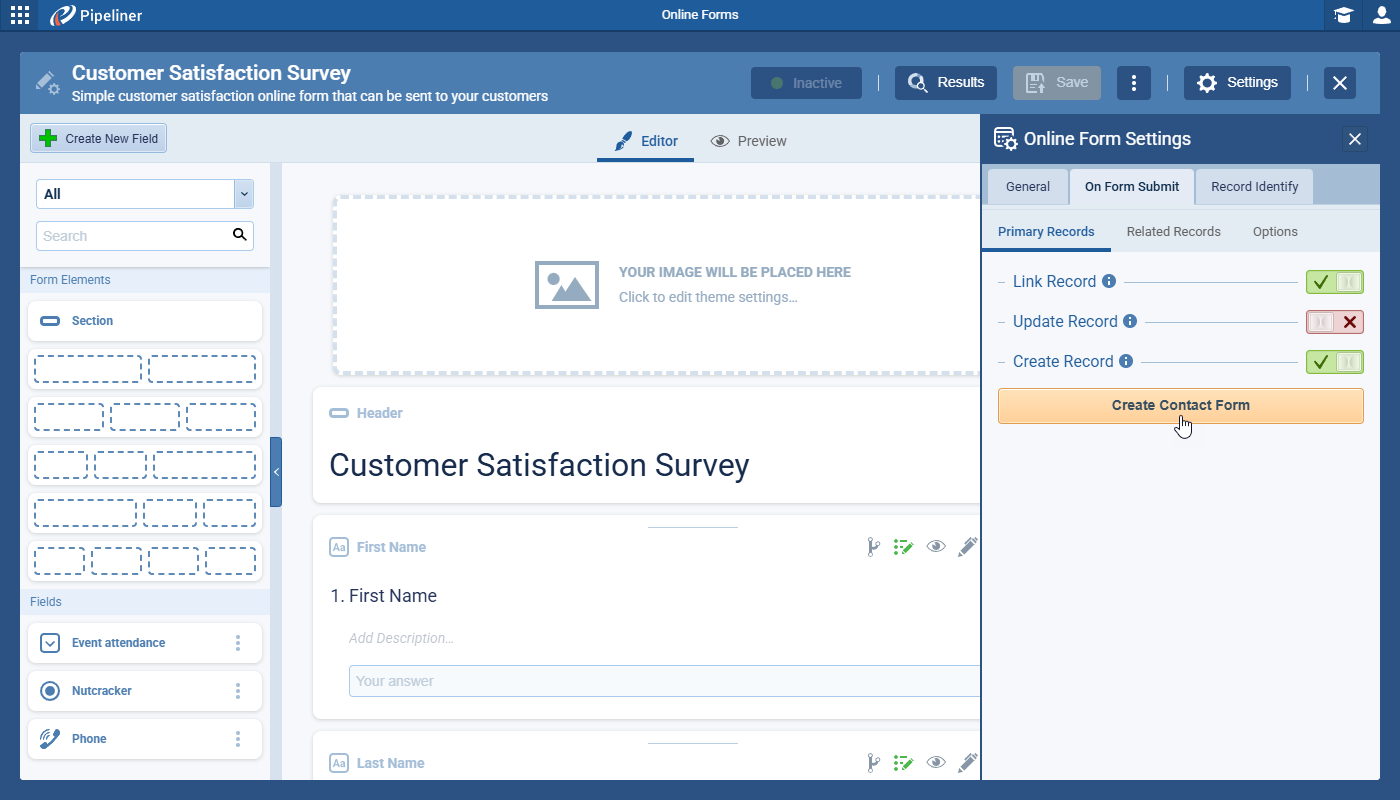Click the green checklist icon for Last Name
The height and width of the screenshot is (800, 1400).
[904, 763]
